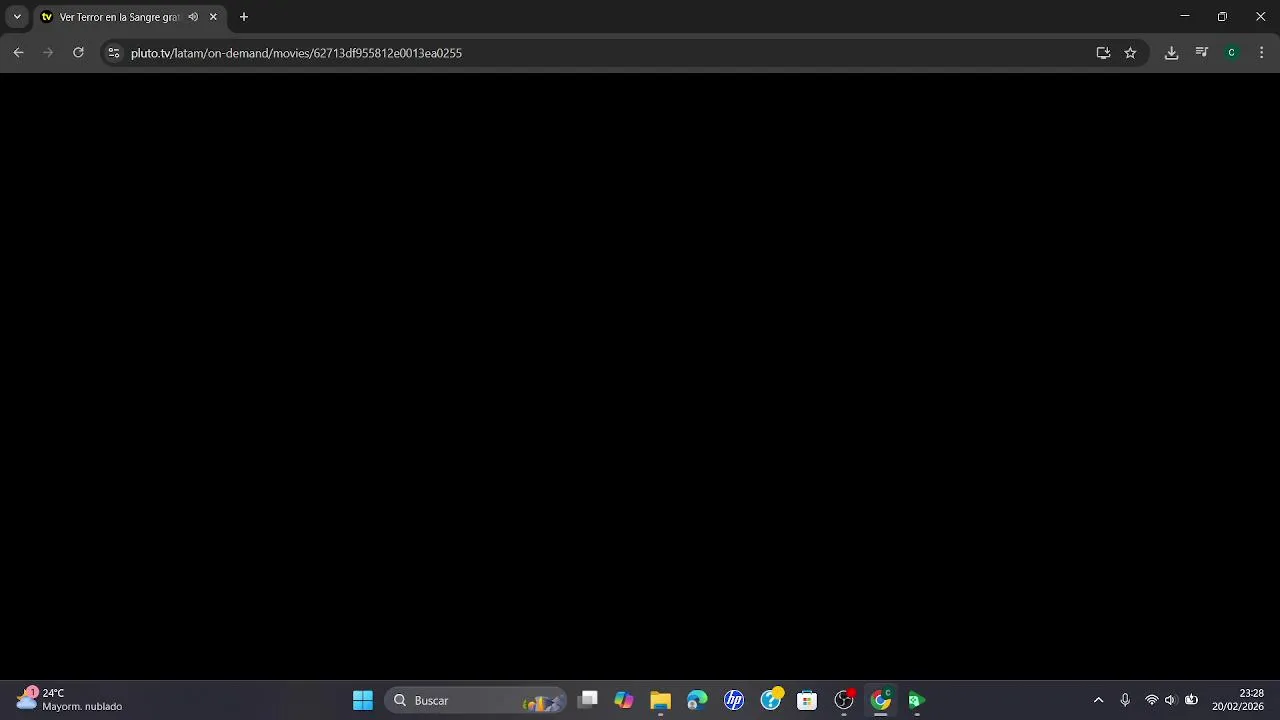Open Windows Start menu

click(363, 700)
